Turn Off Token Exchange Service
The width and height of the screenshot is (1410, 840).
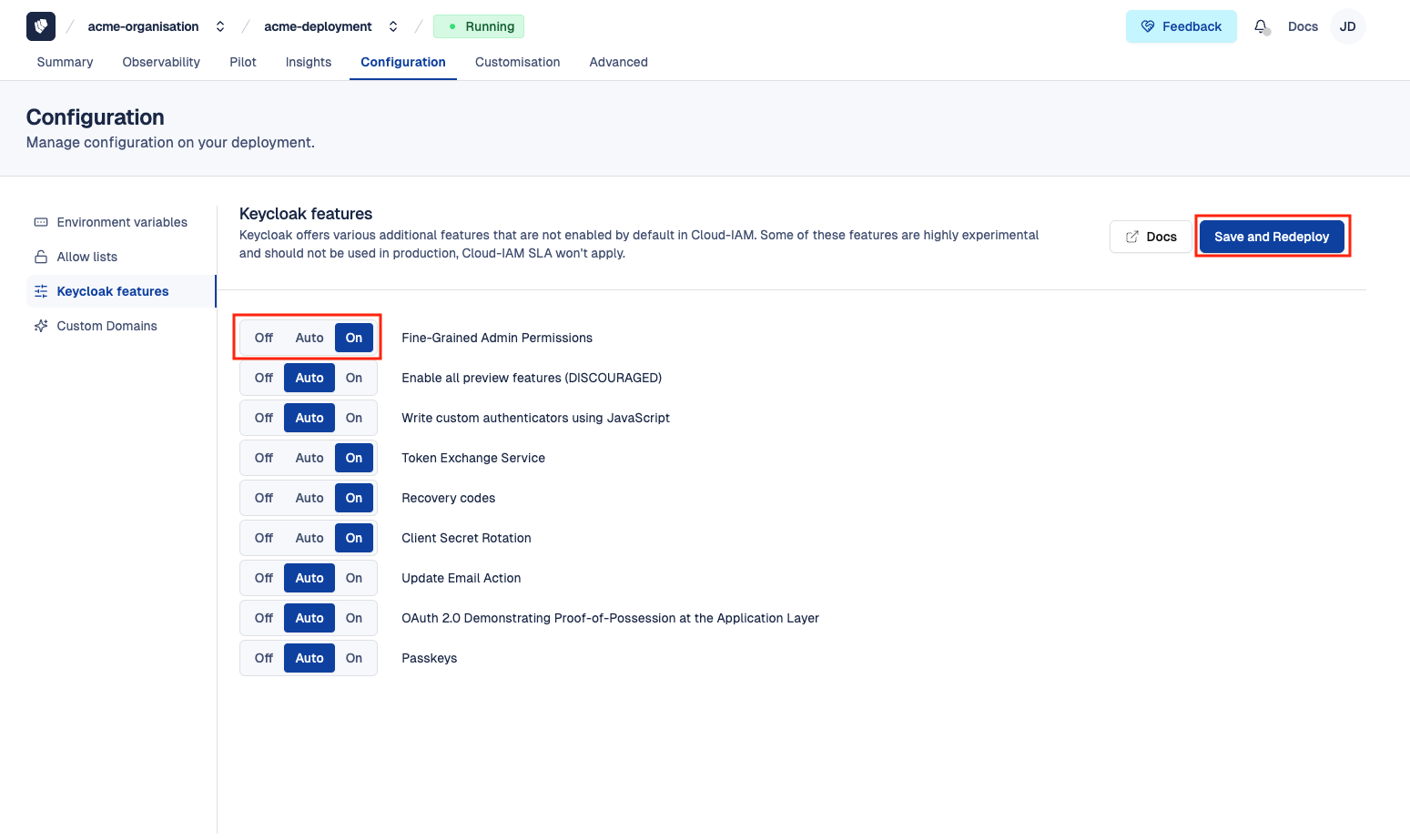coord(264,458)
